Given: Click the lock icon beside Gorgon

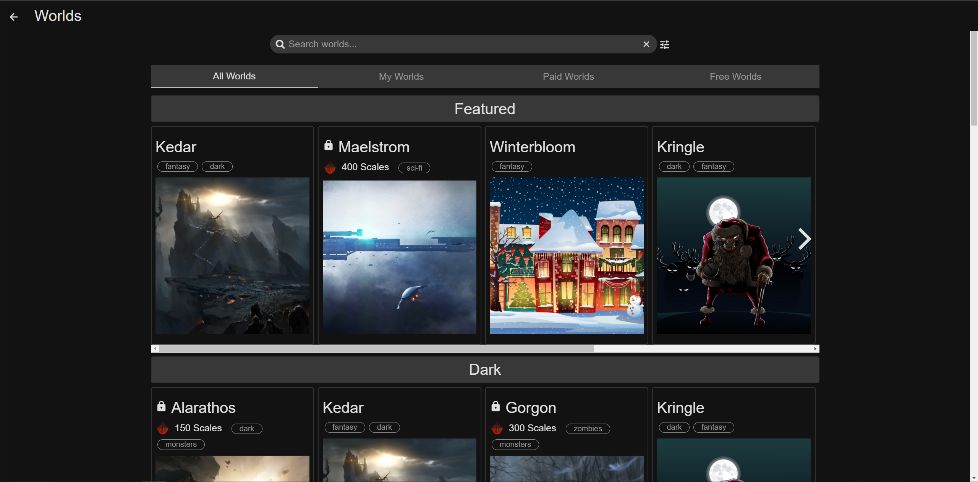Looking at the screenshot, I should coord(496,406).
